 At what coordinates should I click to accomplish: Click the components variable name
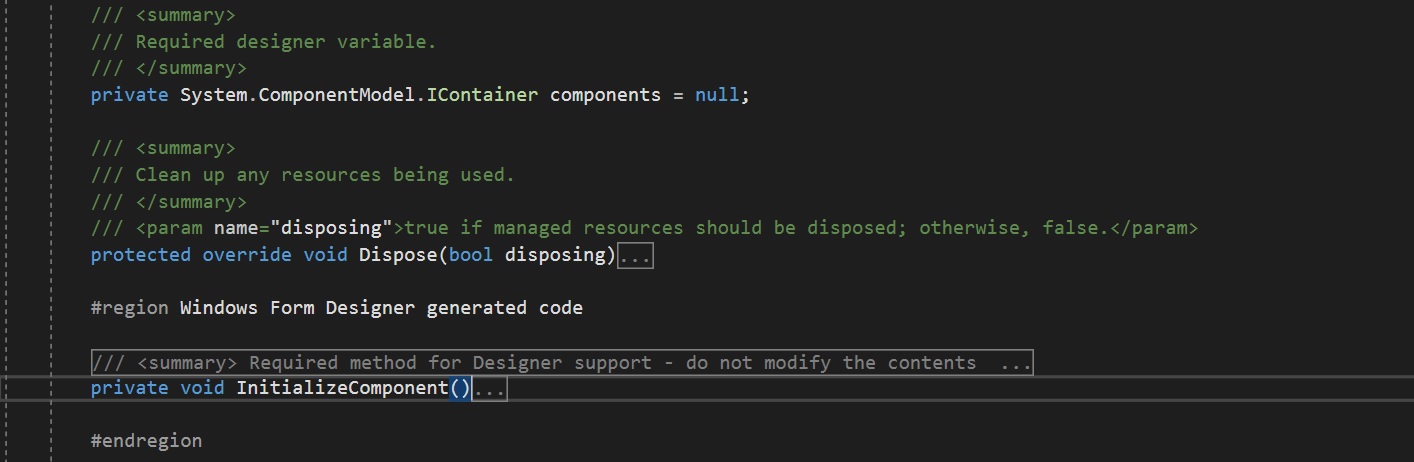tap(605, 96)
